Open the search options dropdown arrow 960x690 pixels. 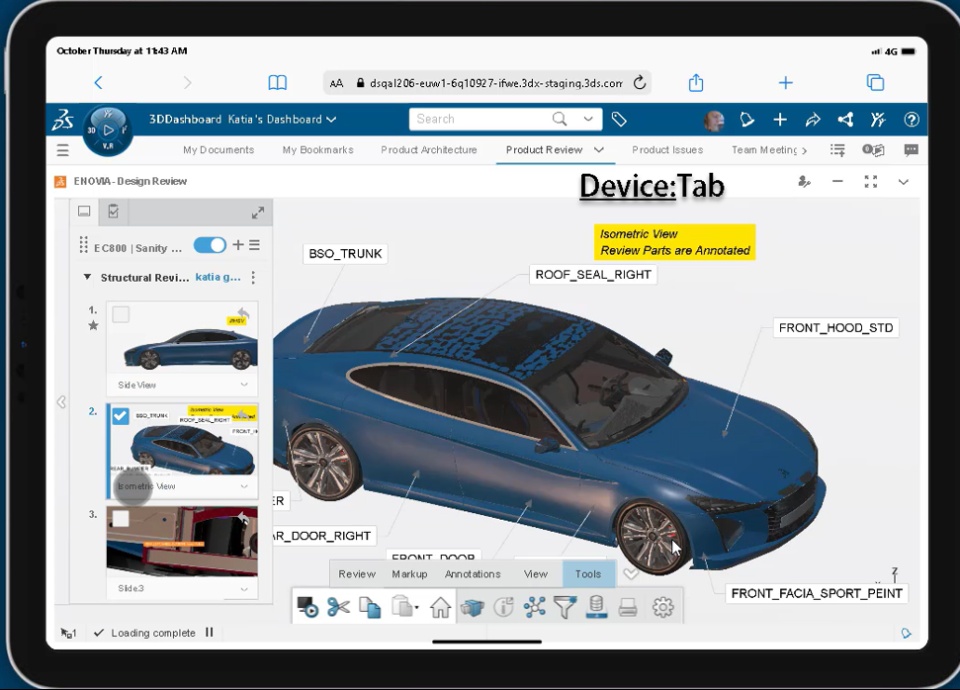[x=588, y=119]
